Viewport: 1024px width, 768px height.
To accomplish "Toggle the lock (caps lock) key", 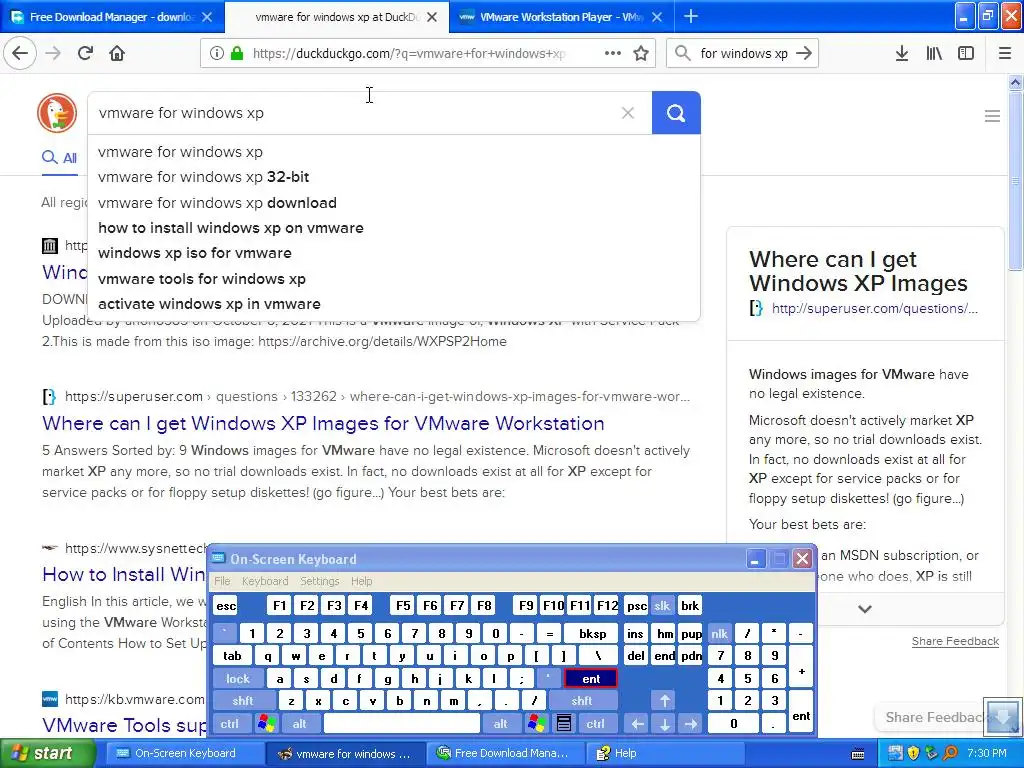I will [x=238, y=679].
